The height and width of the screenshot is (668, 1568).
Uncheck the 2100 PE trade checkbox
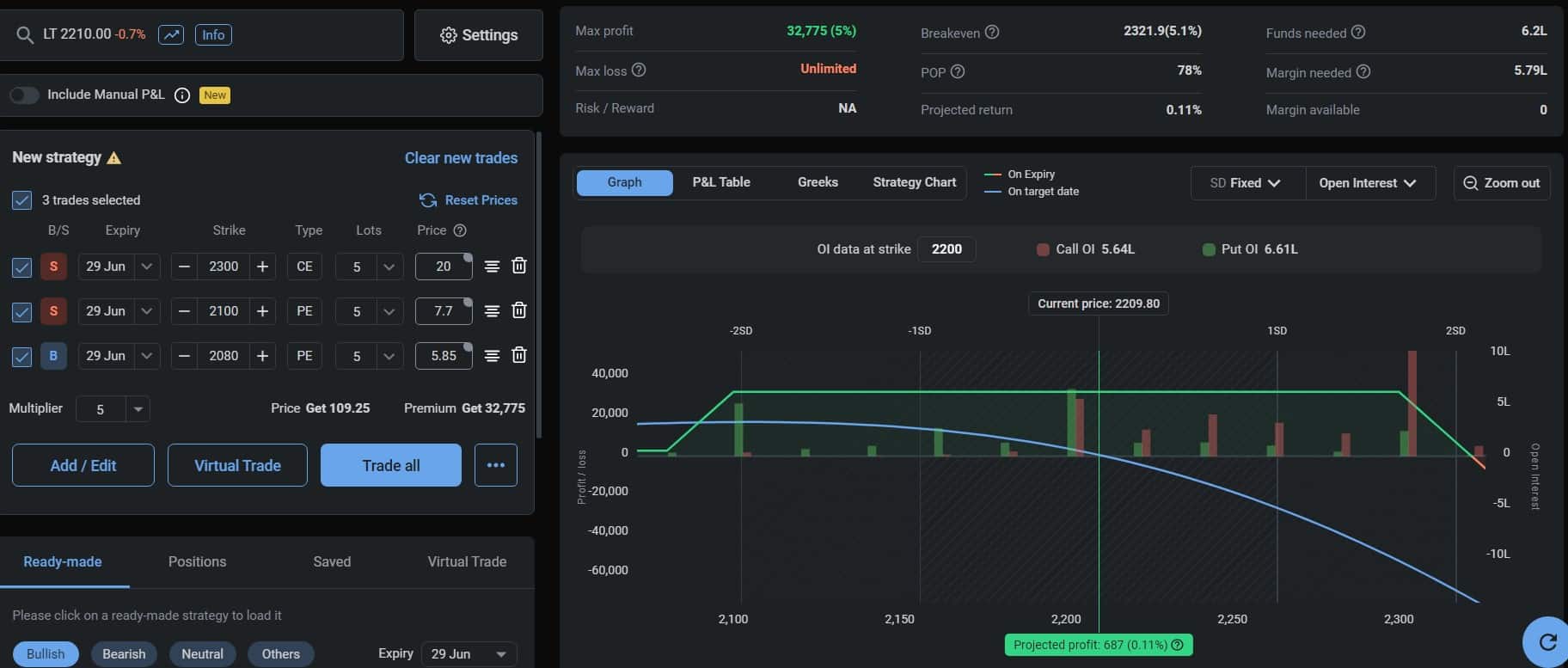21,312
